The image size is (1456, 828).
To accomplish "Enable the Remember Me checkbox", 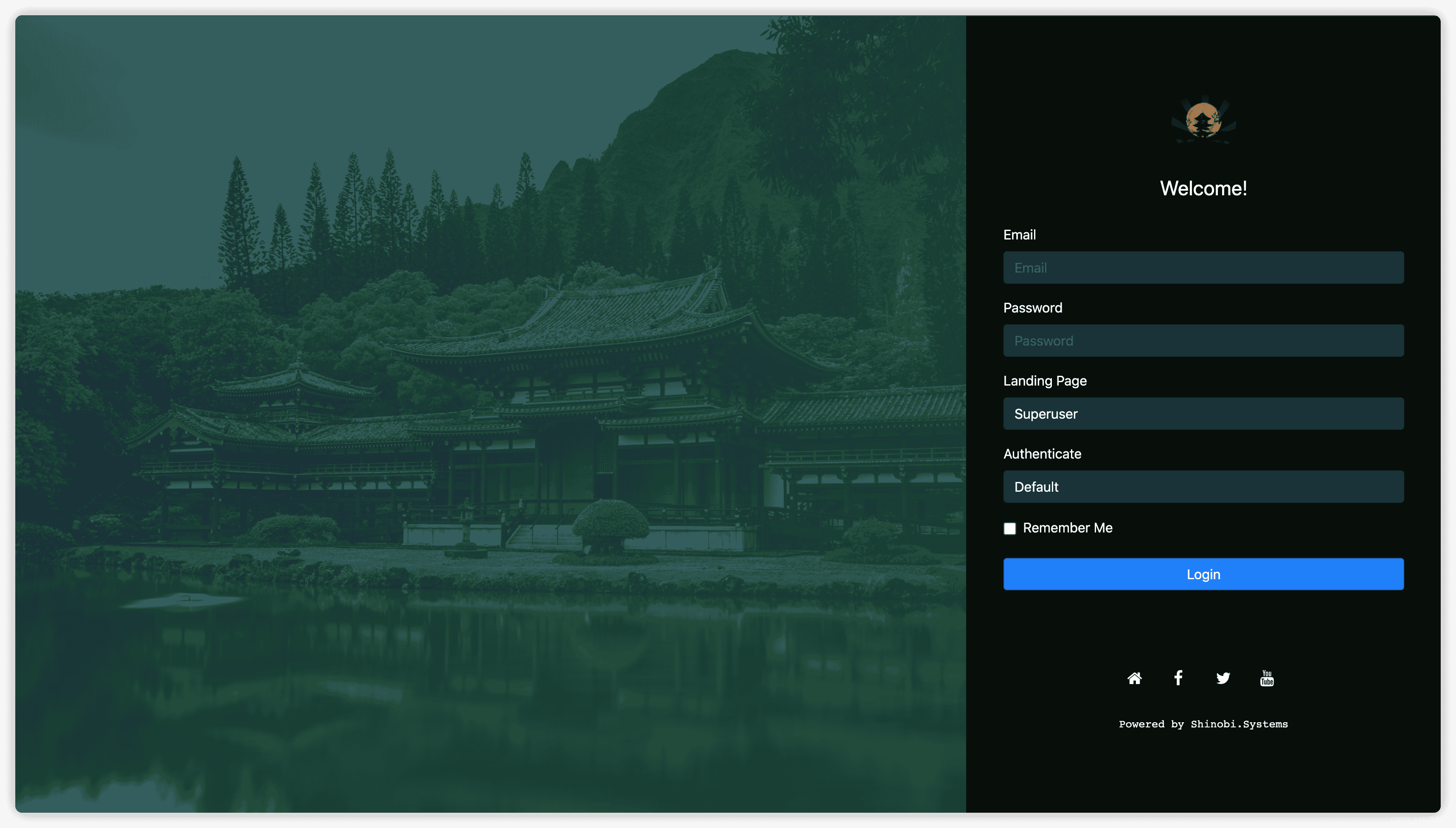I will pos(1010,528).
